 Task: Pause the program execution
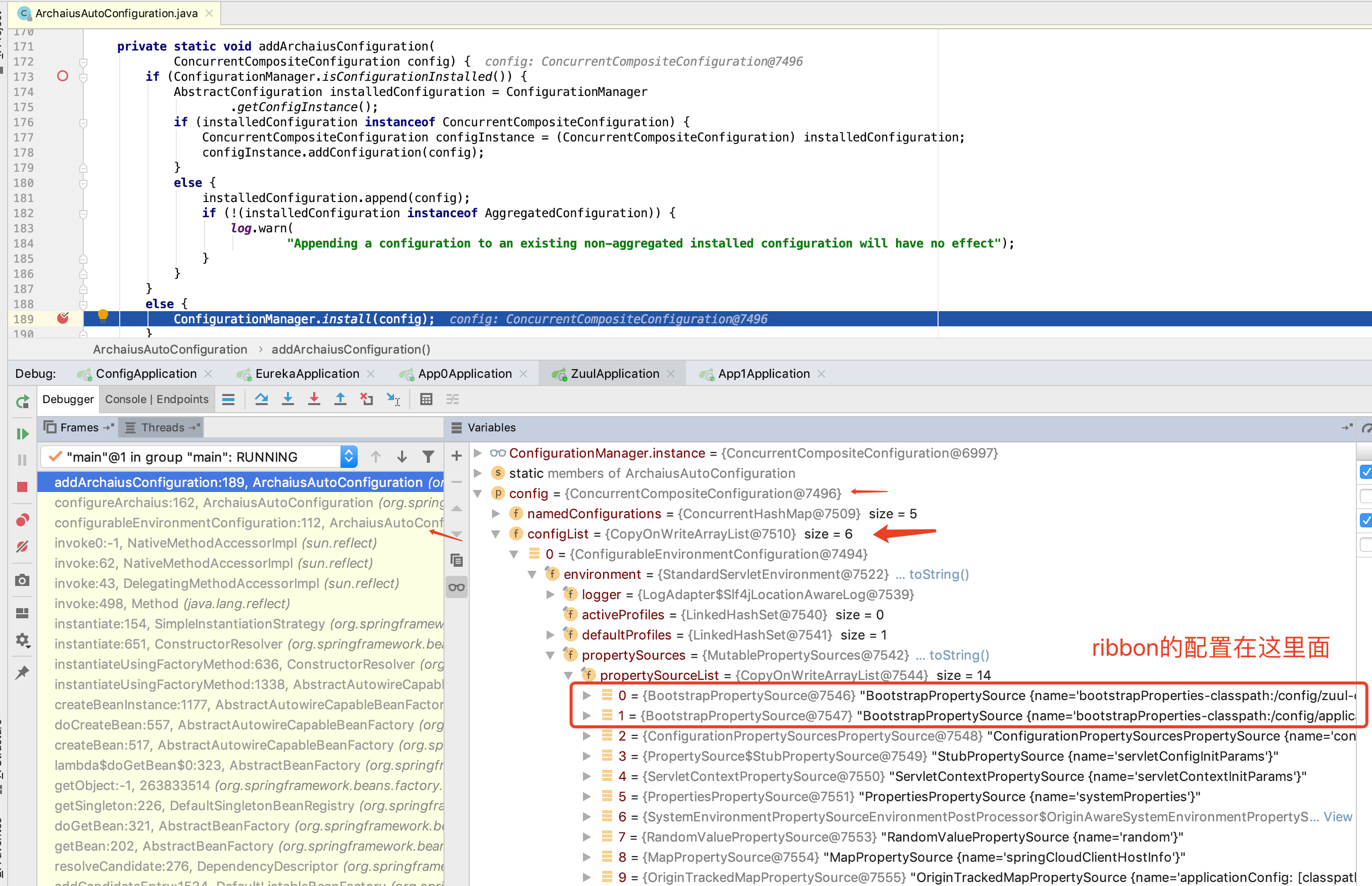pyautogui.click(x=22, y=460)
